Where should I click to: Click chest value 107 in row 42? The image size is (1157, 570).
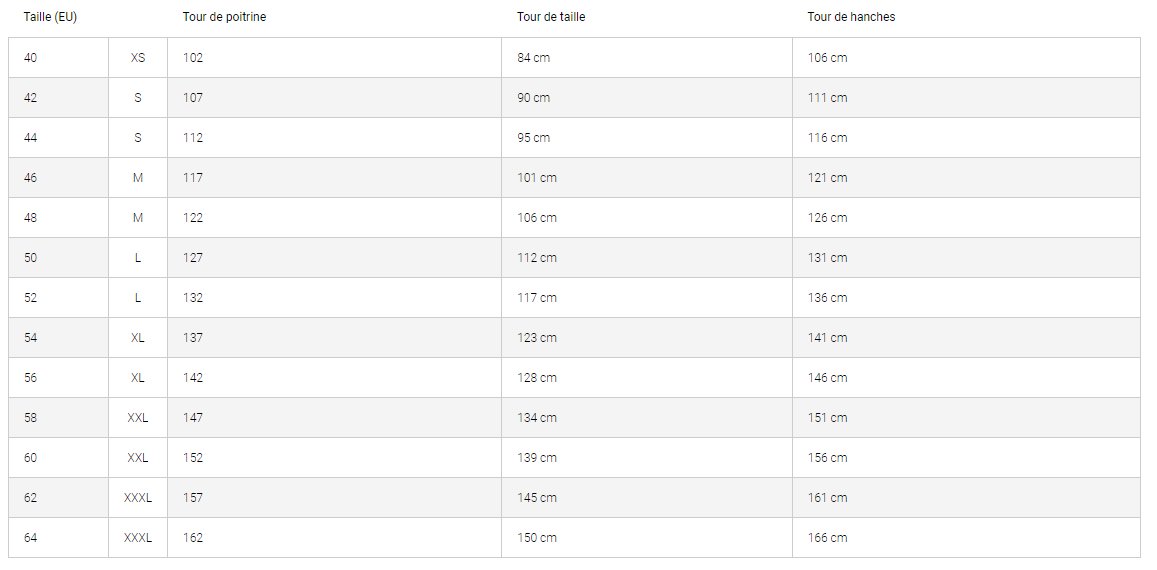[193, 97]
